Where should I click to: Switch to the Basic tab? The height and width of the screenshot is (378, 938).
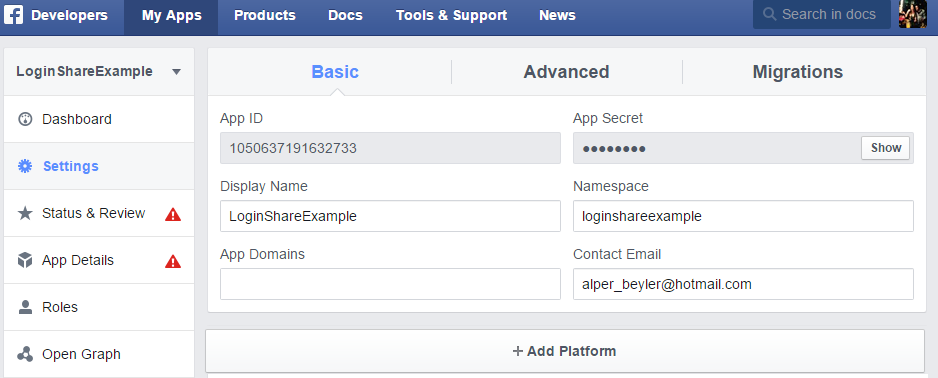335,72
